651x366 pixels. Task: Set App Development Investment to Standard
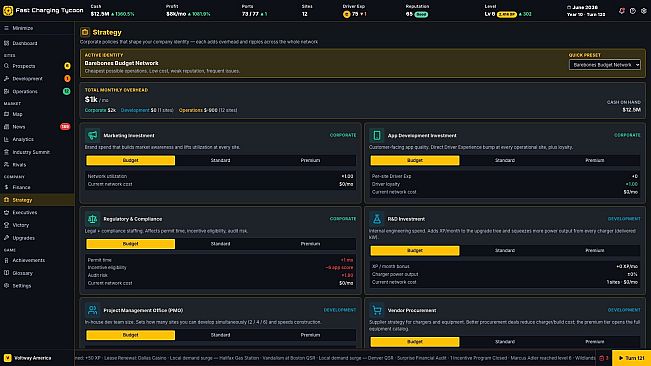point(504,160)
